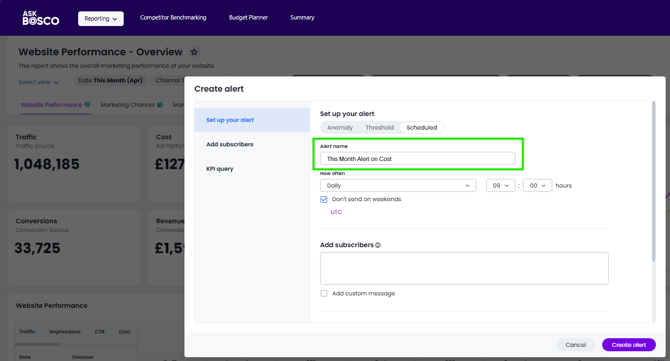Uncheck Don't send on weekends

[x=324, y=200]
